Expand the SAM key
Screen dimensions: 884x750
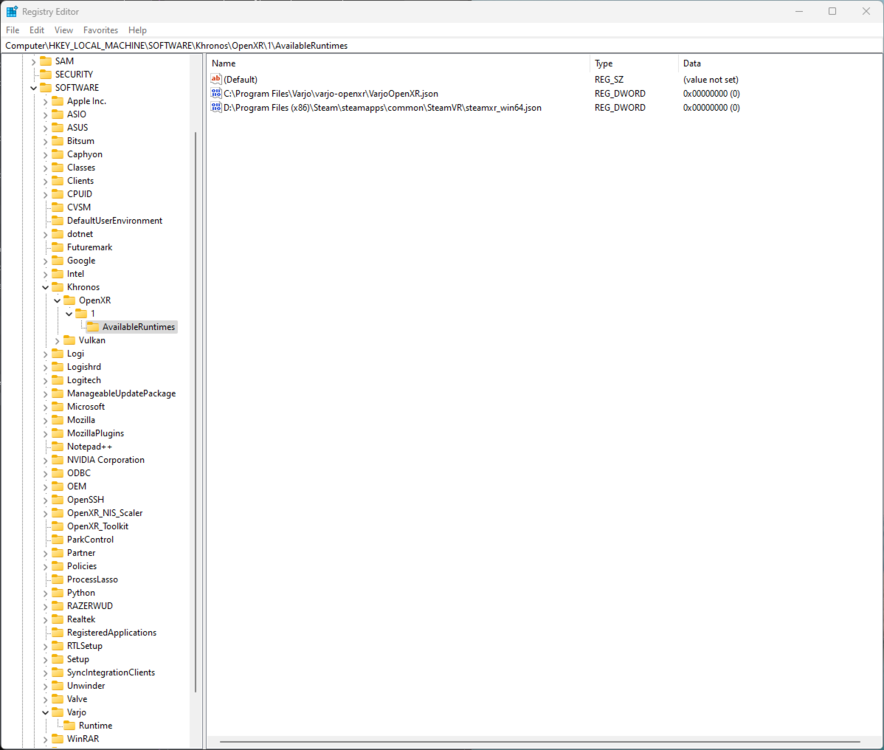click(x=33, y=61)
